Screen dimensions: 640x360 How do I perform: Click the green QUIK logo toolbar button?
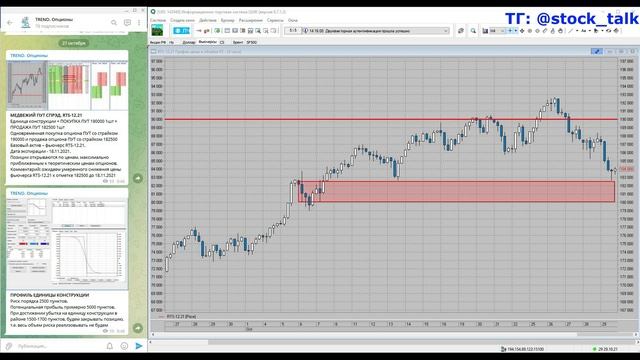click(157, 30)
